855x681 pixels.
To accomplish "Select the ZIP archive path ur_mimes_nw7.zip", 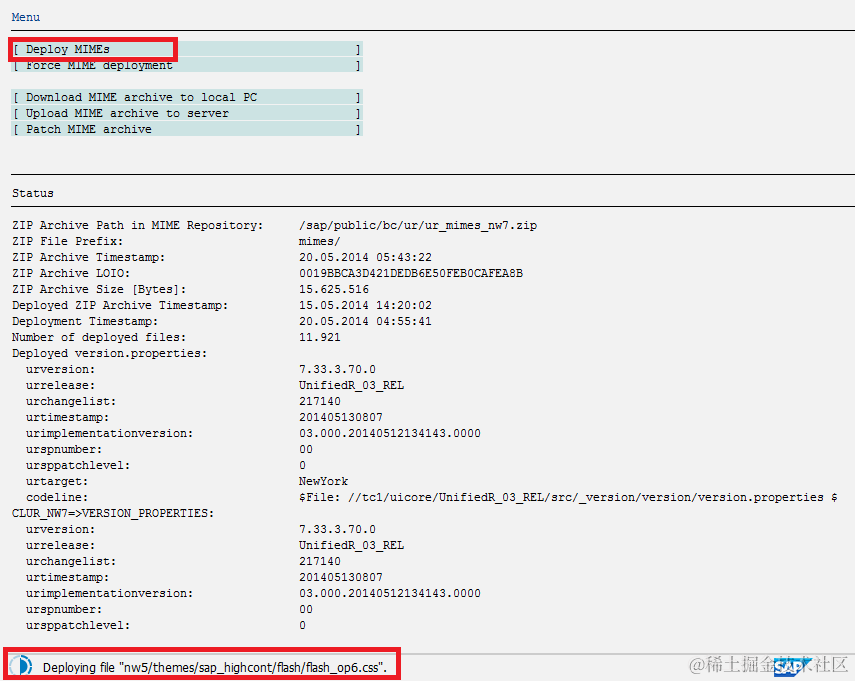I will click(x=418, y=225).
